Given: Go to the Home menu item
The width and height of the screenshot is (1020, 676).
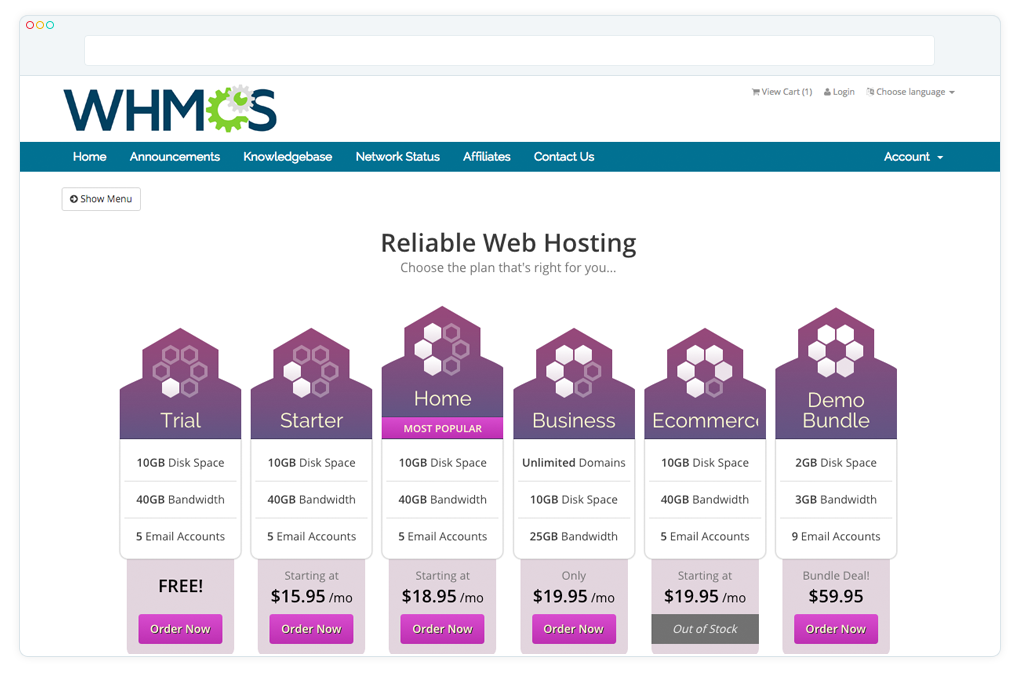Looking at the screenshot, I should tap(90, 157).
